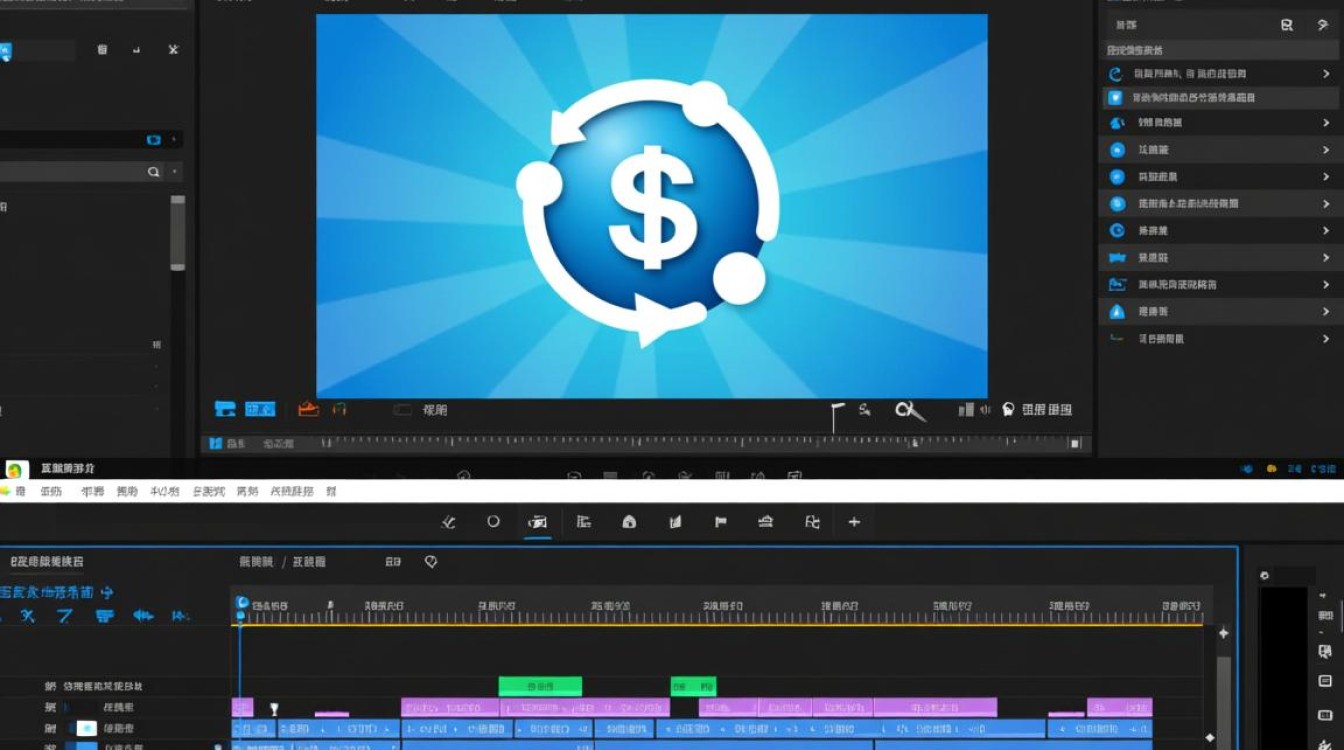Viewport: 1344px width, 750px height.
Task: Select the scissors-like X tool left of the timeline
Action: click(27, 616)
